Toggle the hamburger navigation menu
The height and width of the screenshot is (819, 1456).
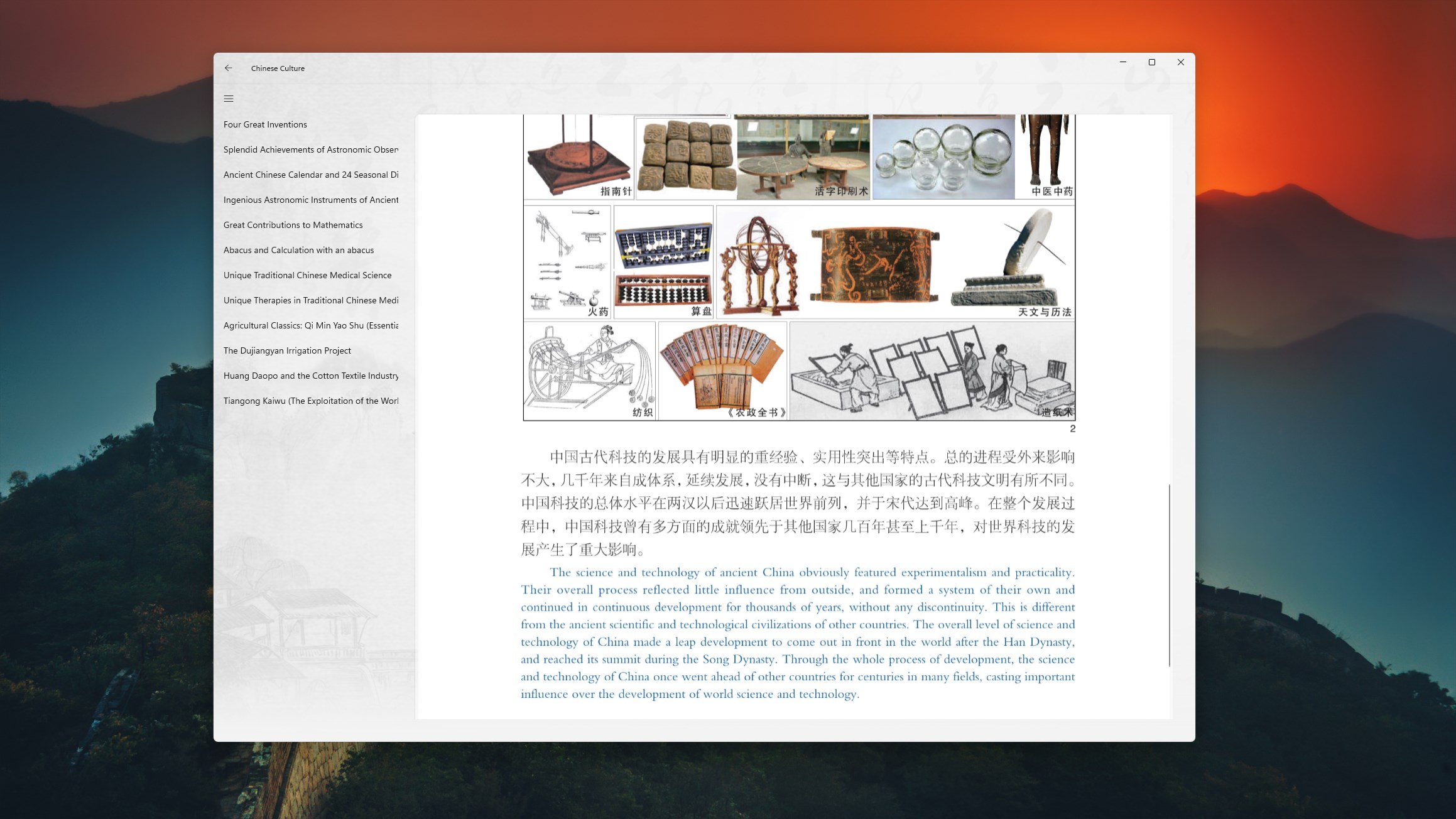(229, 99)
